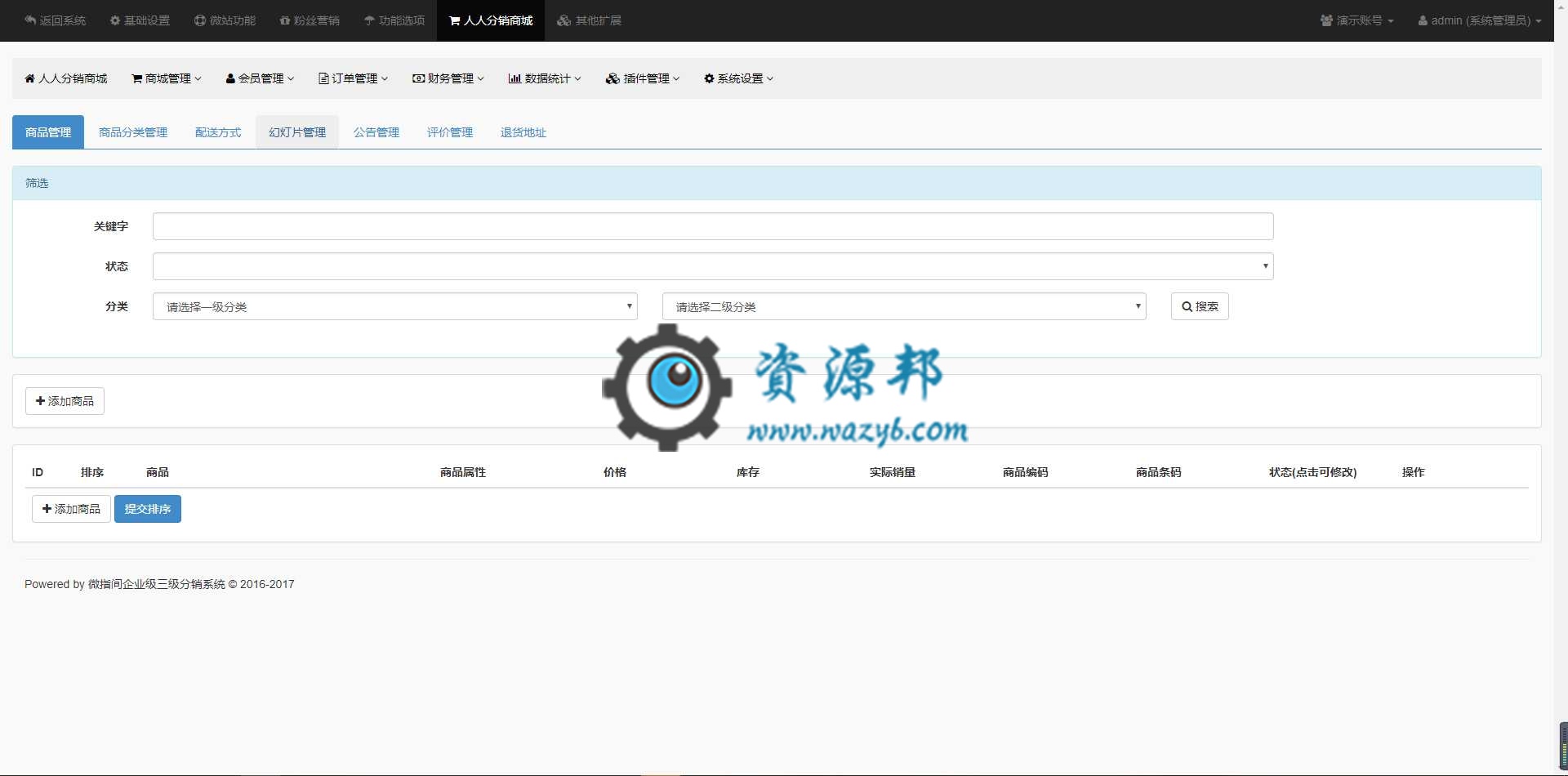Click the 商品属性 column header
This screenshot has width=1568, height=776.
point(463,472)
